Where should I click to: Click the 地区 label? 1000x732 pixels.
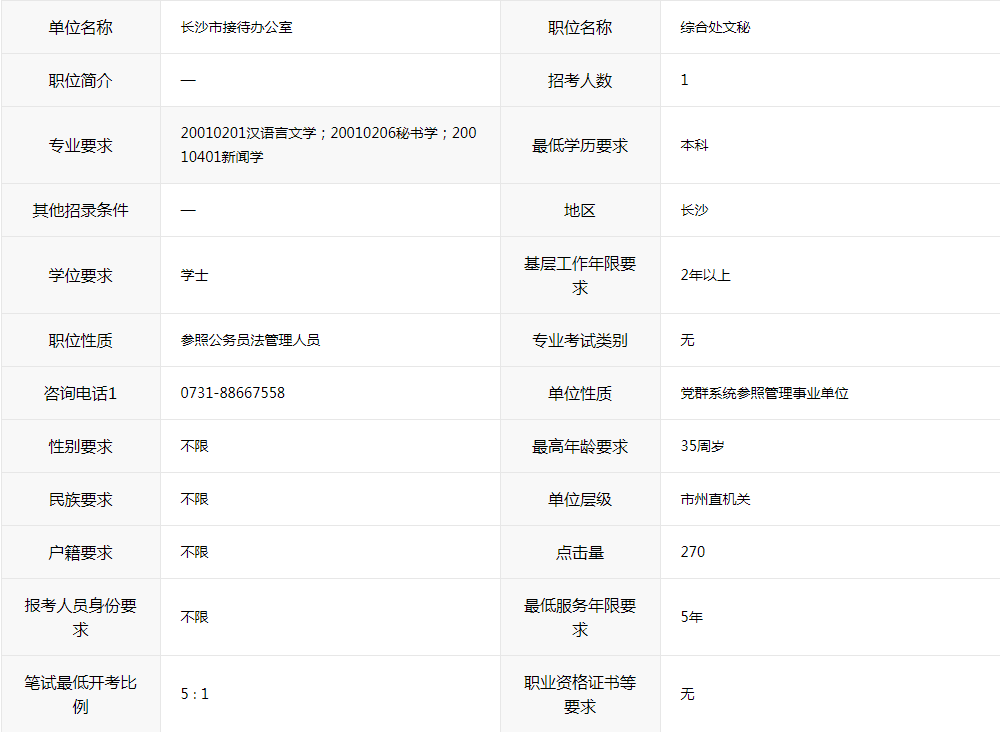[x=580, y=210]
